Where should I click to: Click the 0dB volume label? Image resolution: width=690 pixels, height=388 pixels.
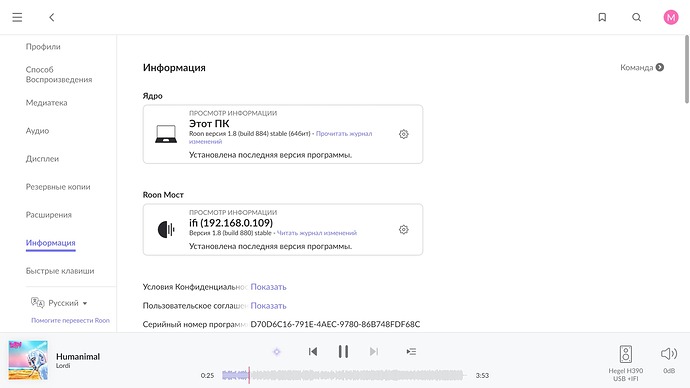pyautogui.click(x=669, y=371)
